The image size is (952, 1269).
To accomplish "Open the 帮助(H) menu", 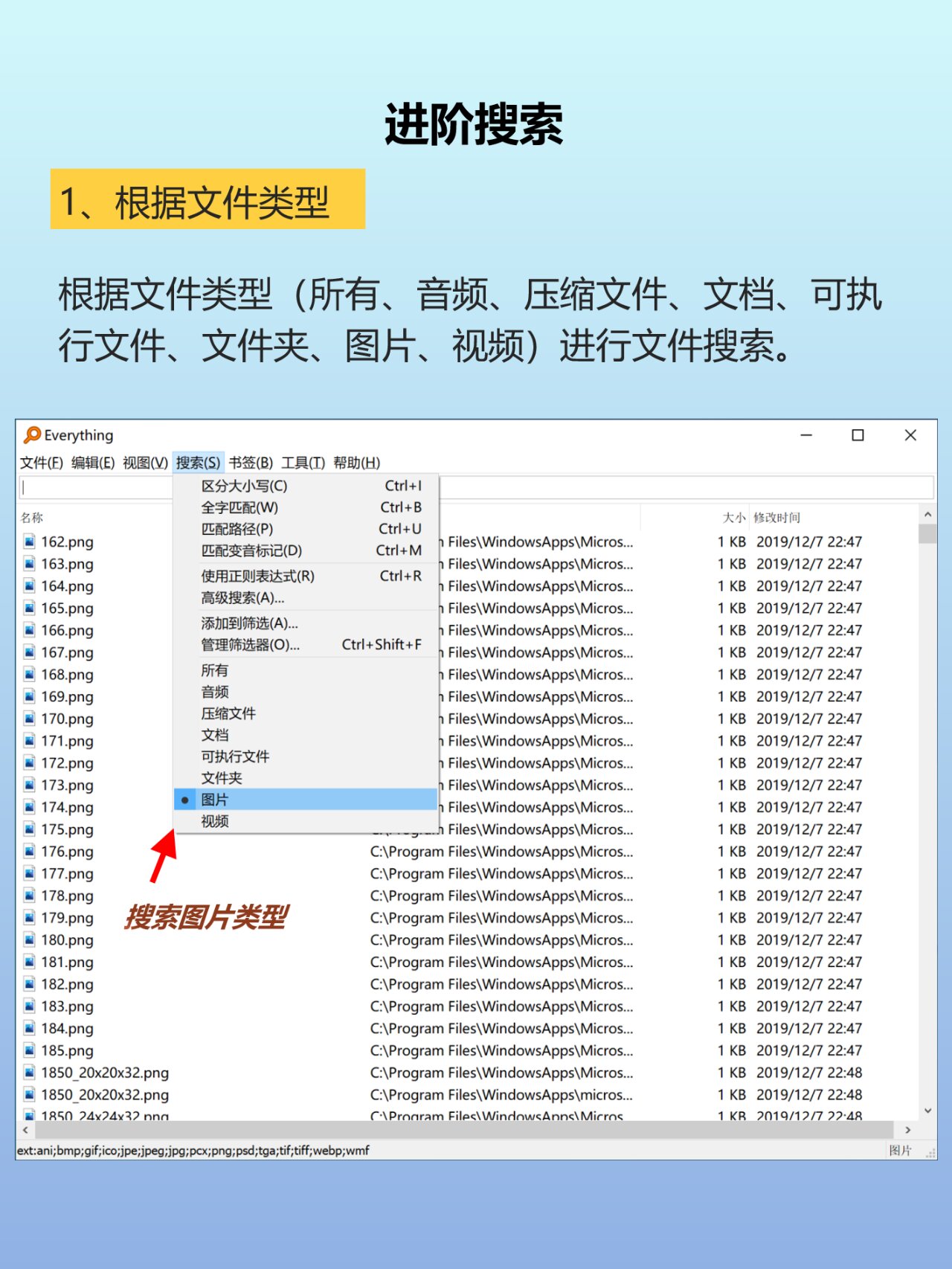I will [x=356, y=463].
